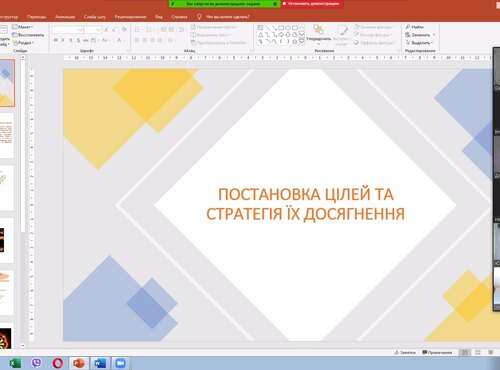
Task: Center-align the text
Action: [x=145, y=40]
